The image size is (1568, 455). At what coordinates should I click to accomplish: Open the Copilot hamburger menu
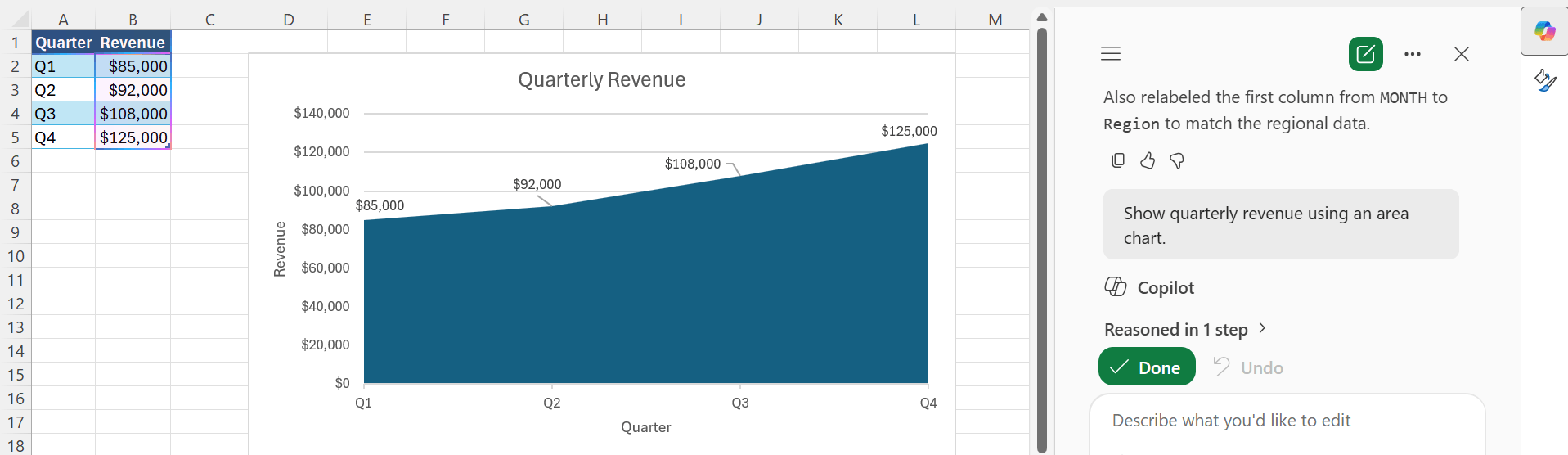(1111, 54)
